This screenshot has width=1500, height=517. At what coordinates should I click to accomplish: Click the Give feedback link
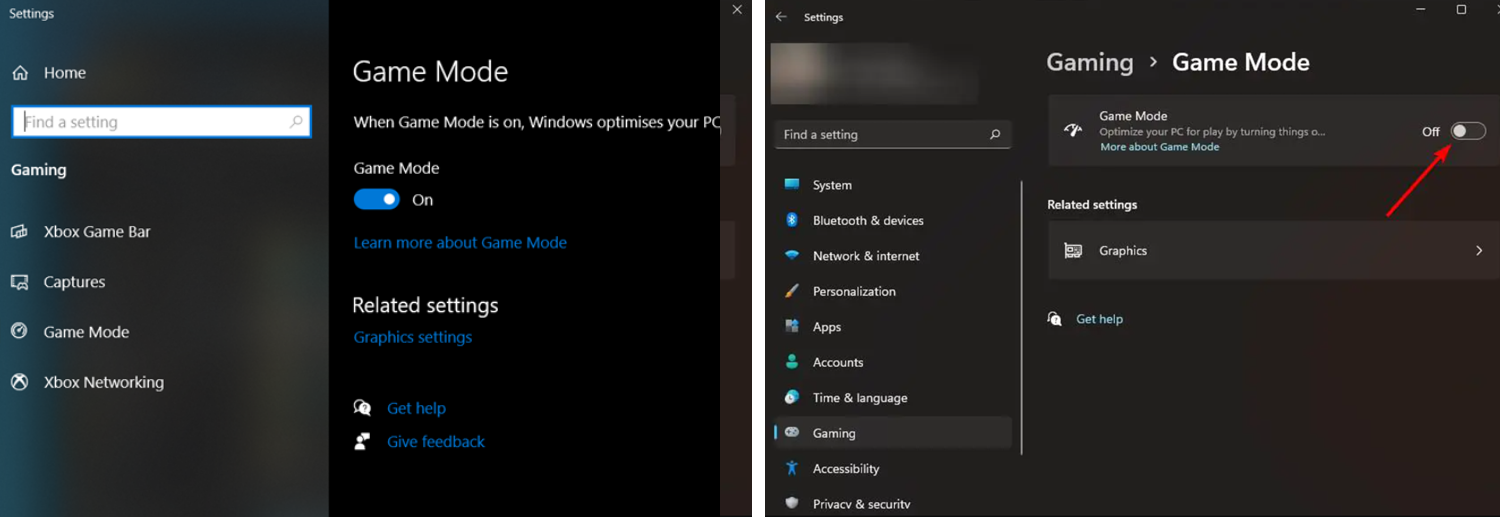(x=436, y=441)
